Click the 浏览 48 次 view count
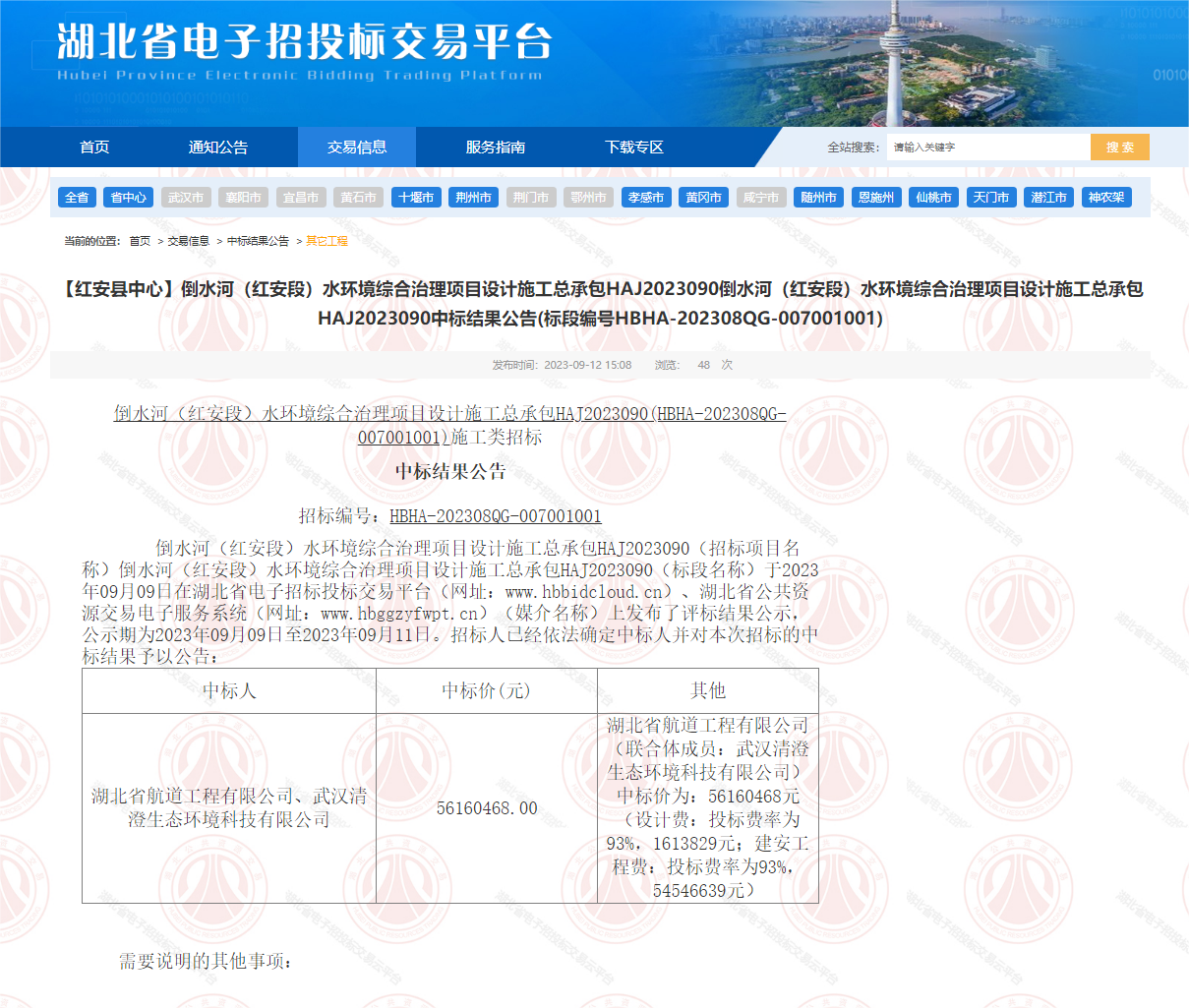 pyautogui.click(x=693, y=365)
